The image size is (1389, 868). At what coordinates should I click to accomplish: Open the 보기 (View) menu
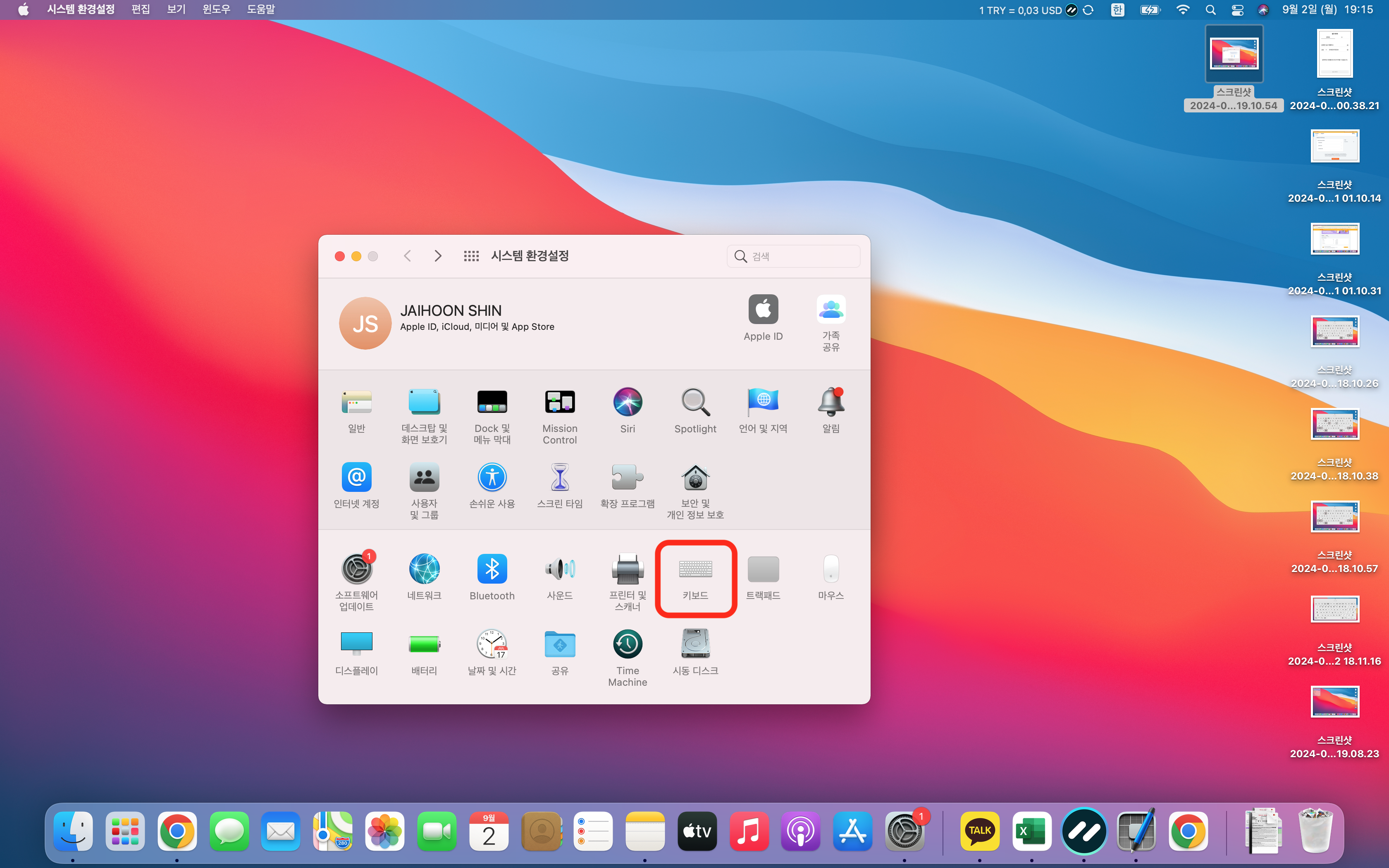point(176,9)
